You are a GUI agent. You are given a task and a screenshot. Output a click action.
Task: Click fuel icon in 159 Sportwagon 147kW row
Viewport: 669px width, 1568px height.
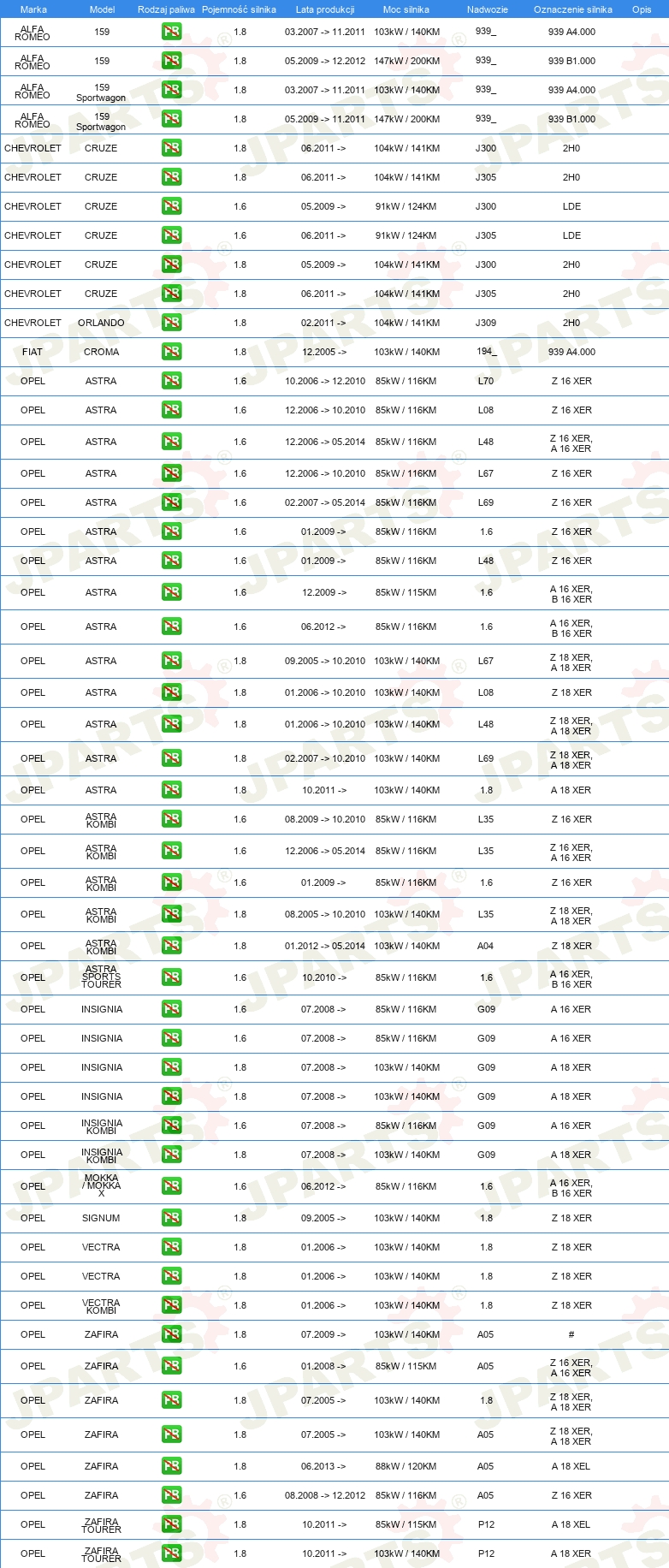171,119
